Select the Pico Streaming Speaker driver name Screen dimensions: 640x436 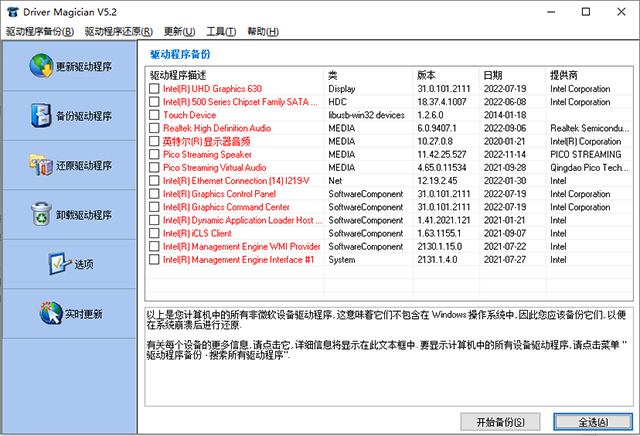tap(207, 154)
